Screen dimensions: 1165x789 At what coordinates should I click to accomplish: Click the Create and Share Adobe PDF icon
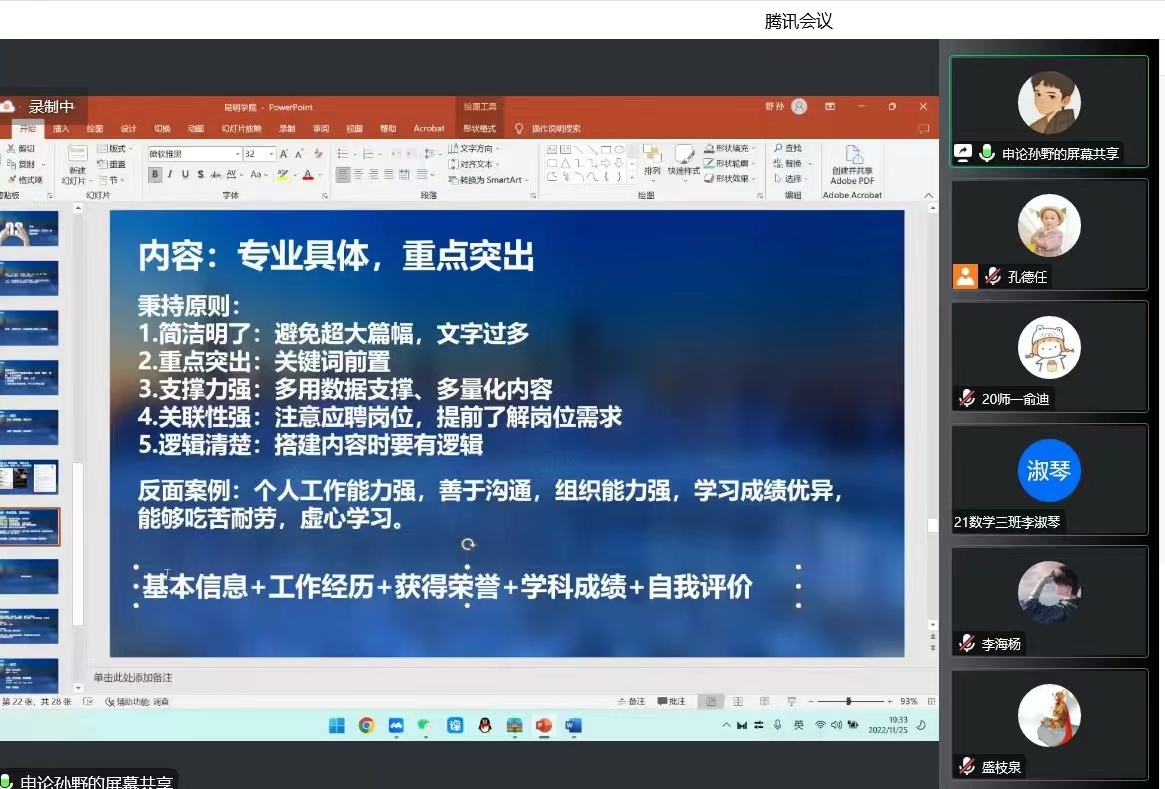853,156
